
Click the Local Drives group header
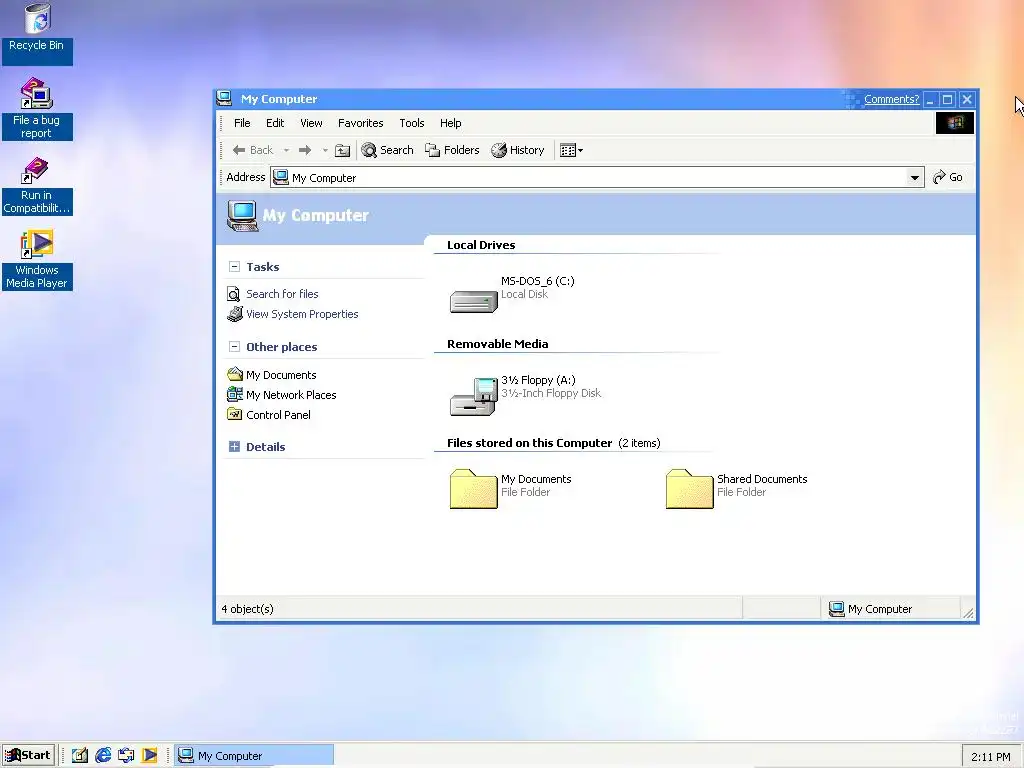coord(481,245)
